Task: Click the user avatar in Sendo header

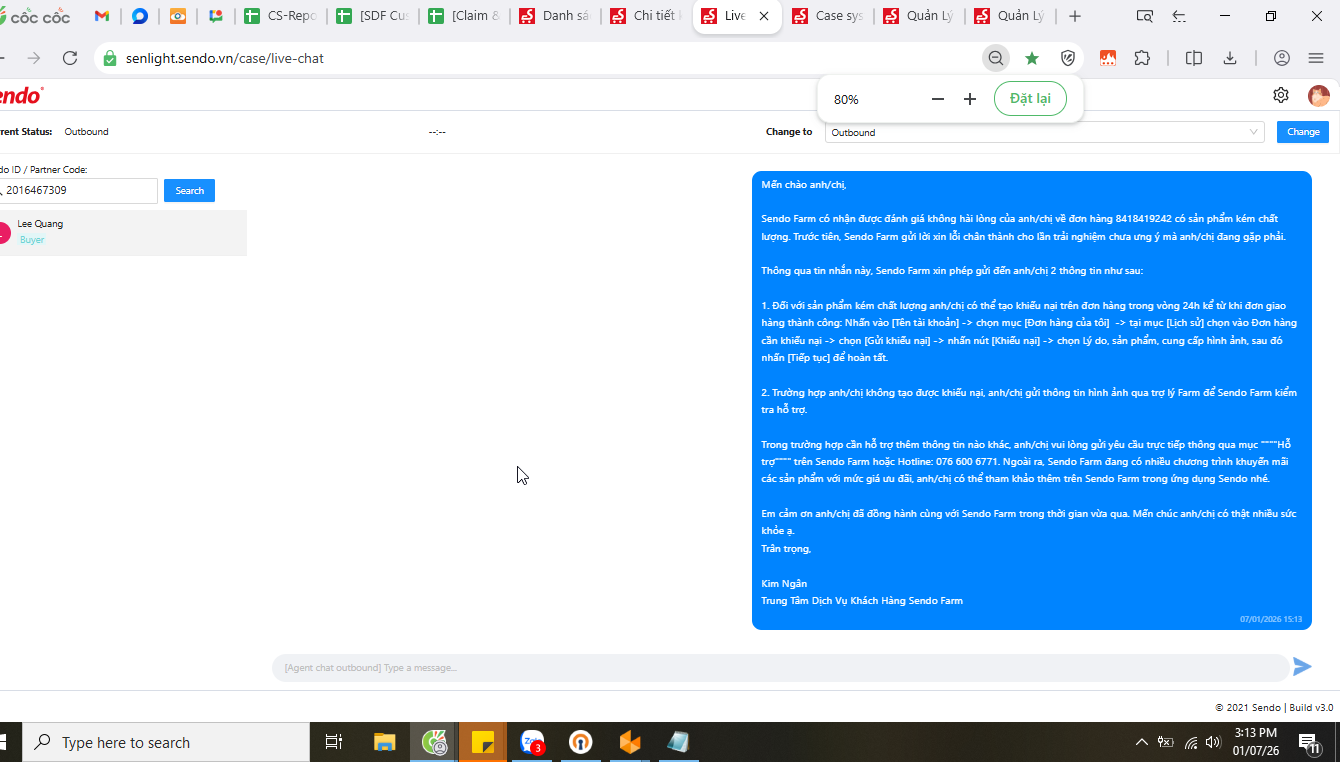Action: pyautogui.click(x=1319, y=96)
